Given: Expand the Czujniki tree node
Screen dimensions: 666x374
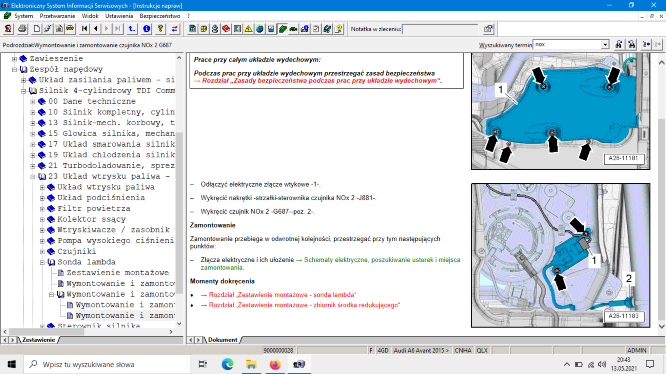Looking at the screenshot, I should [42, 251].
